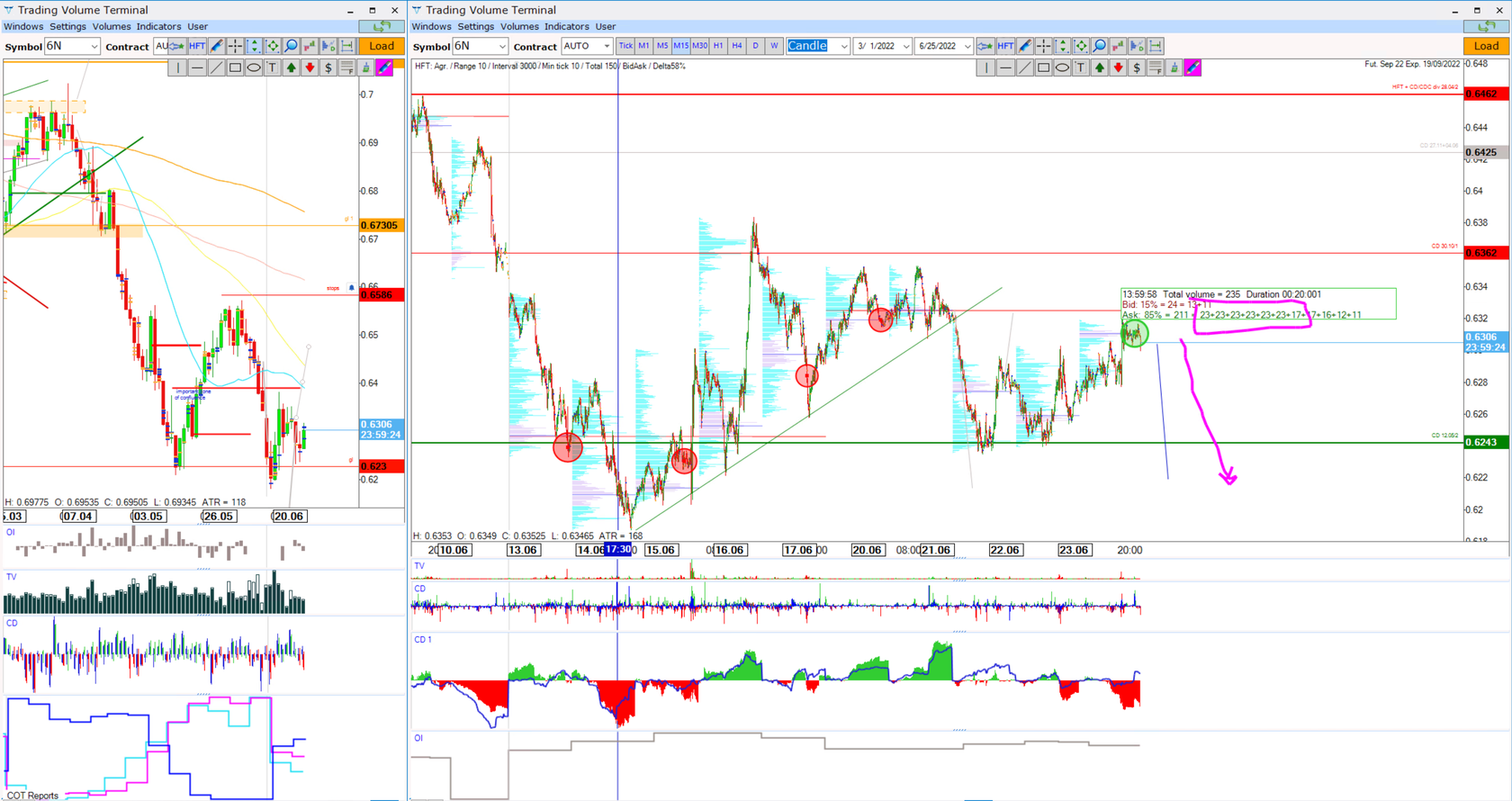Open the 3/1/2022 start date picker
The image size is (1512, 801).
(x=882, y=46)
